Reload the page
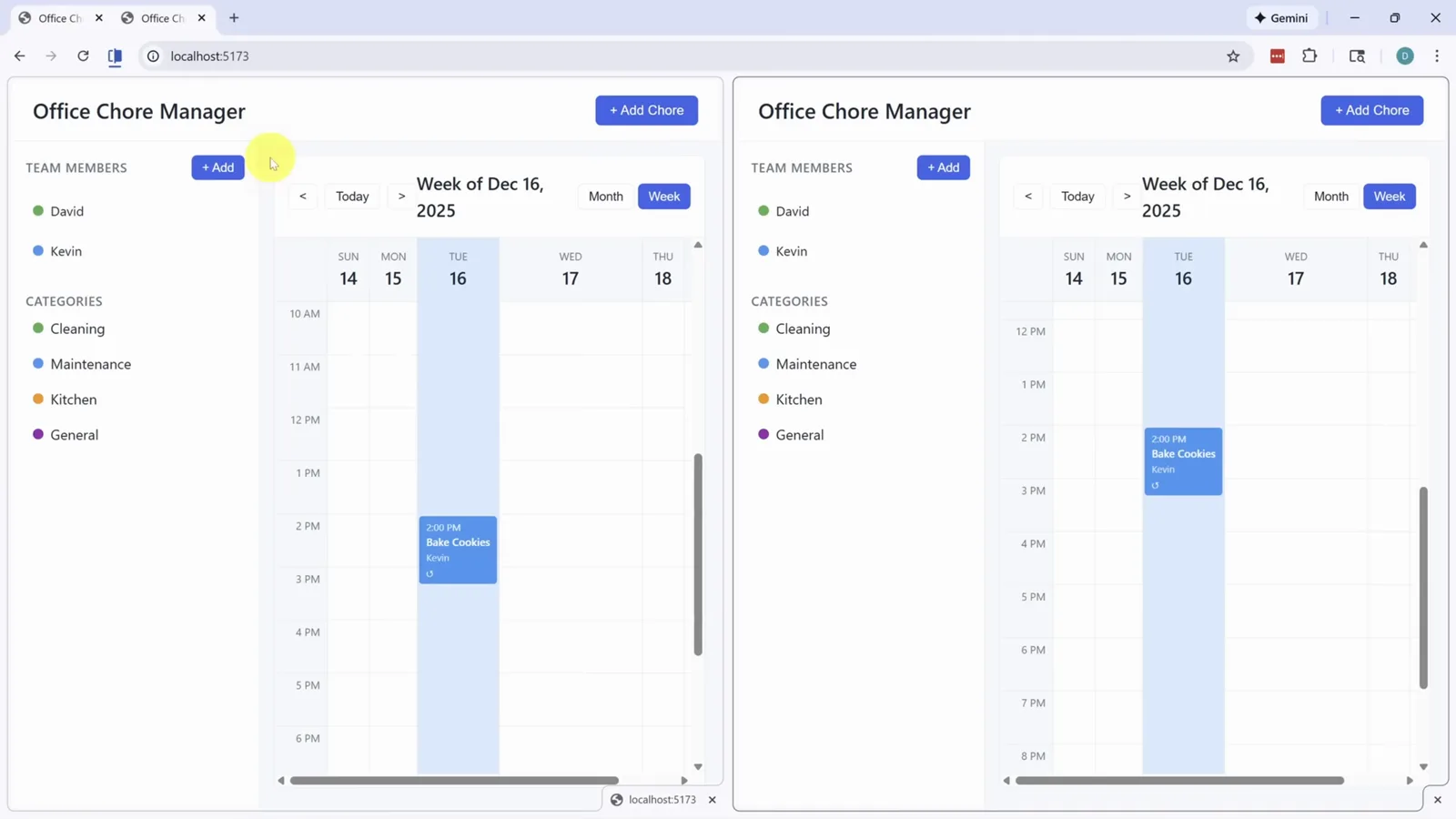The image size is (1456, 819). (83, 56)
